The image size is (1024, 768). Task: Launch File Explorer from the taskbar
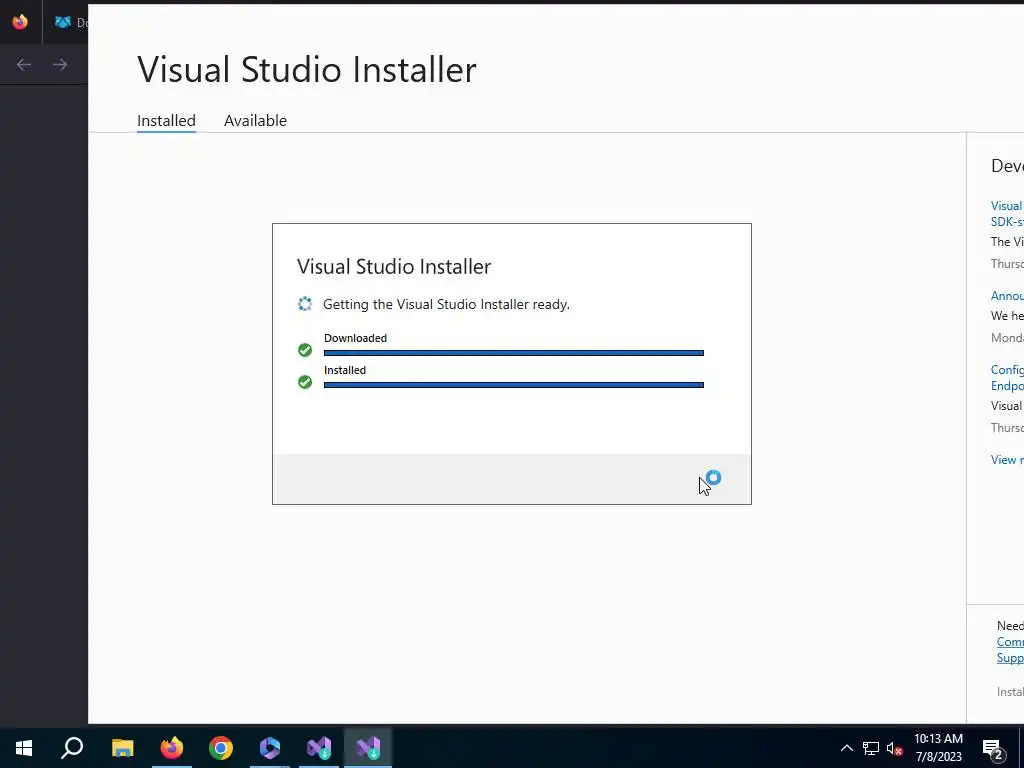122,748
